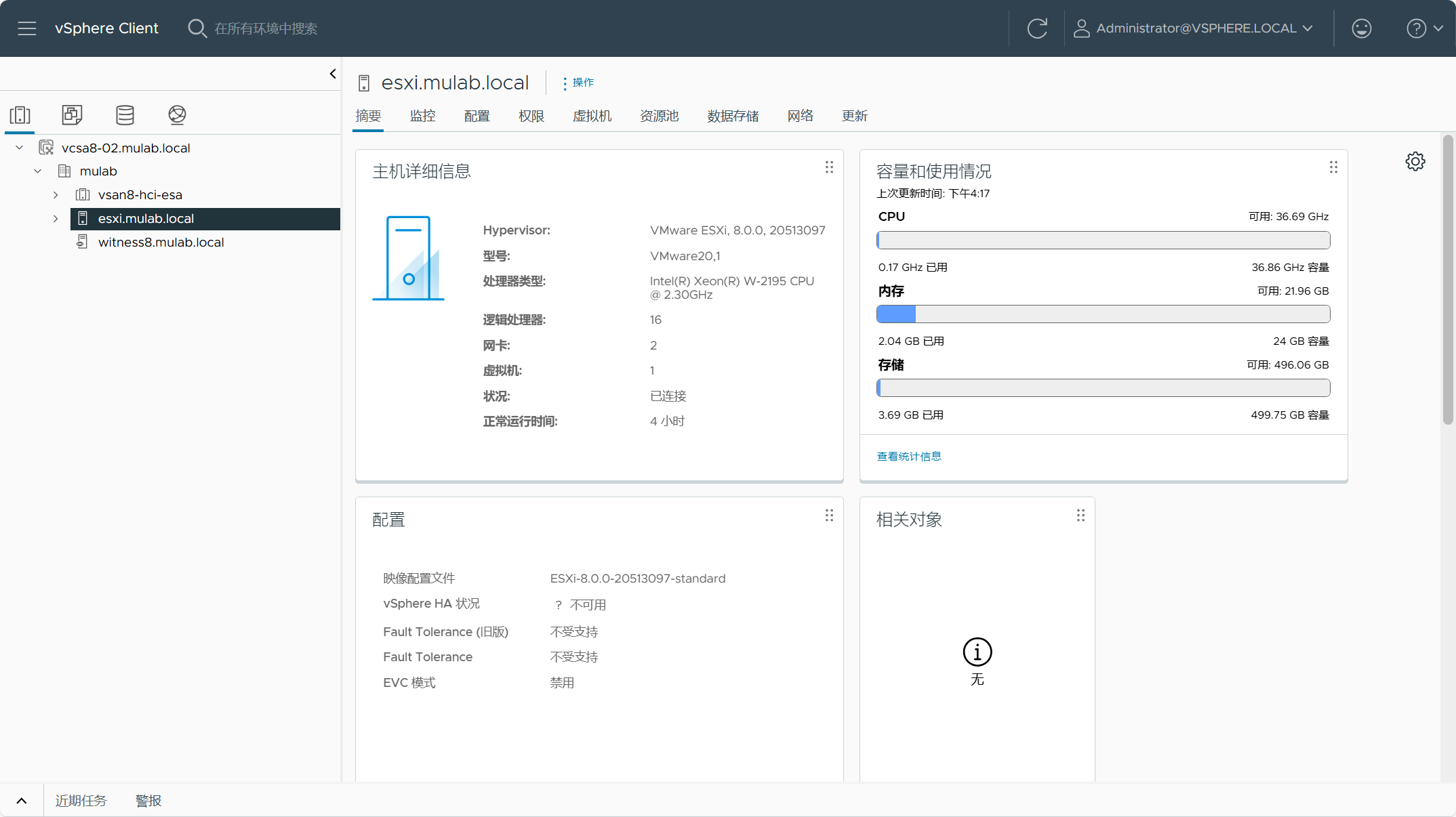The height and width of the screenshot is (817, 1456).
Task: Click the refresh icon in top bar
Action: pos(1037,28)
